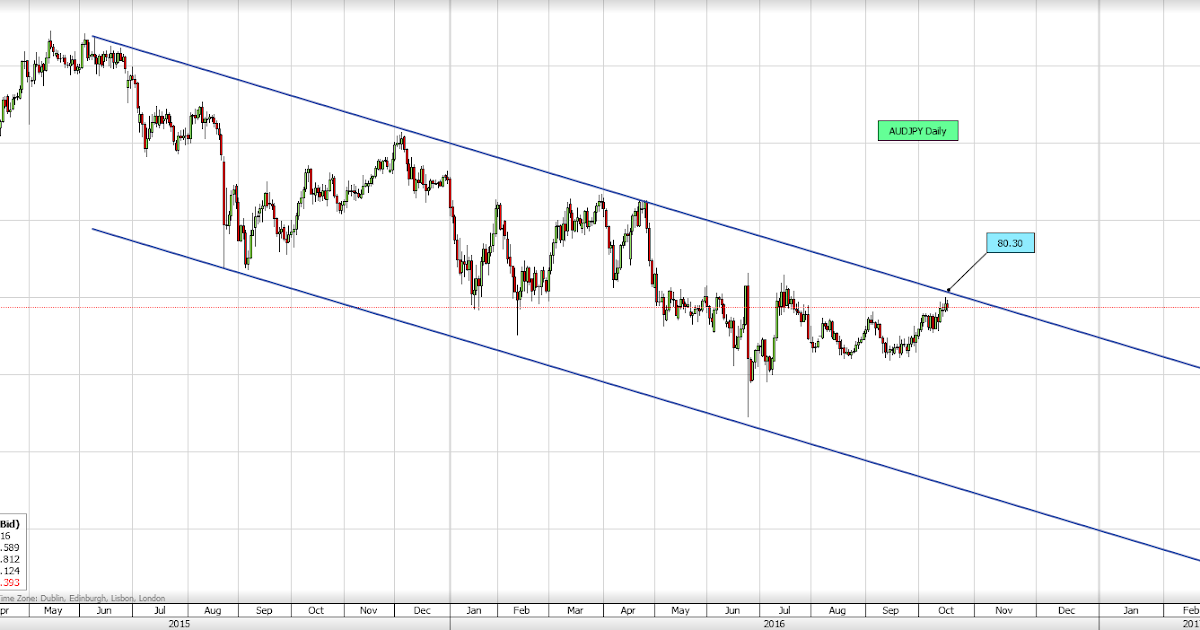Click the .124 value in the legend box
The image size is (1200, 630).
[11, 571]
